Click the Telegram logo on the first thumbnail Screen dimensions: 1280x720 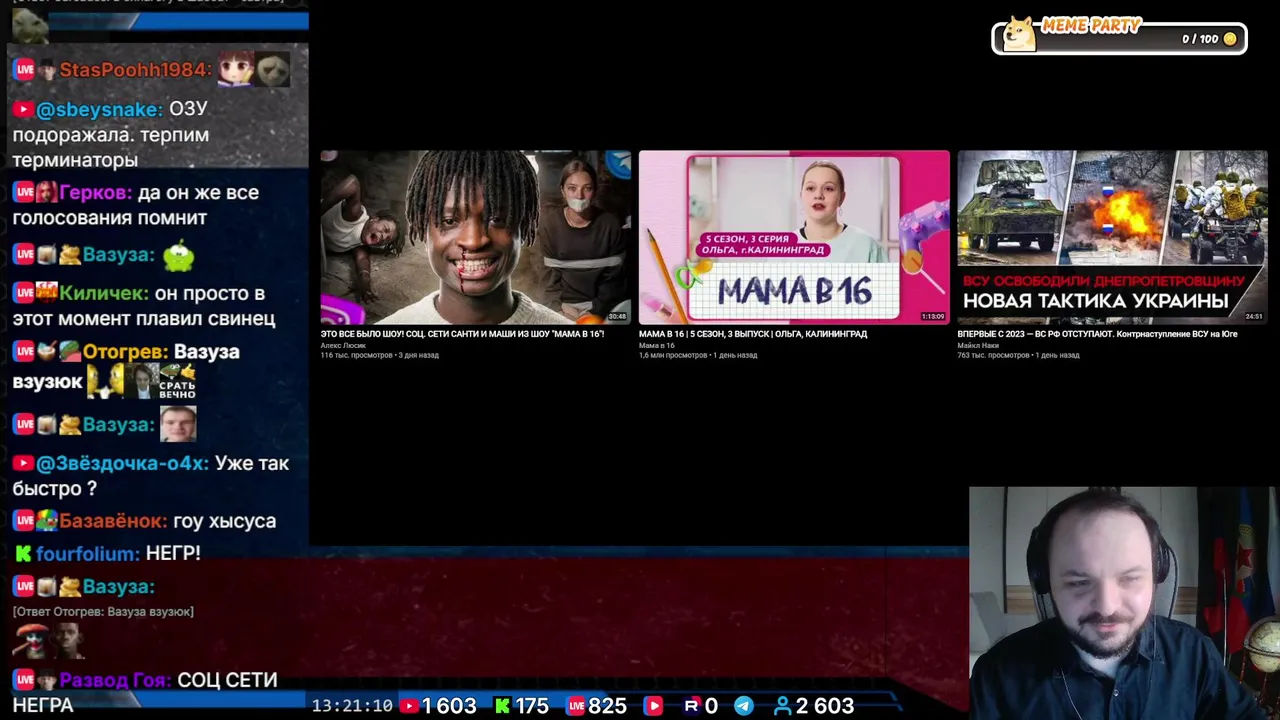pyautogui.click(x=619, y=164)
